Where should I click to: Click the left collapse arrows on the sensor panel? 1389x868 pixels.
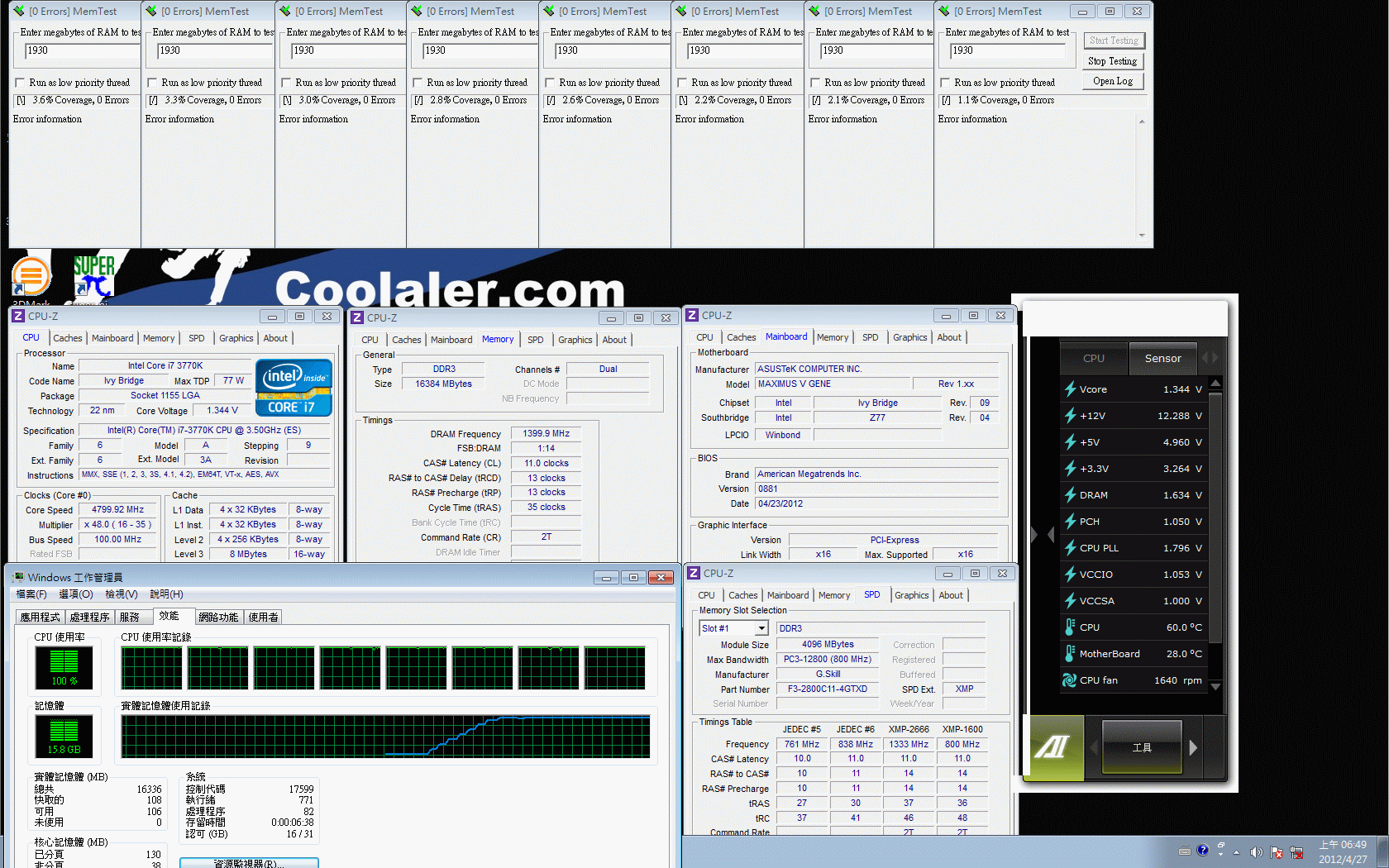(x=1042, y=535)
